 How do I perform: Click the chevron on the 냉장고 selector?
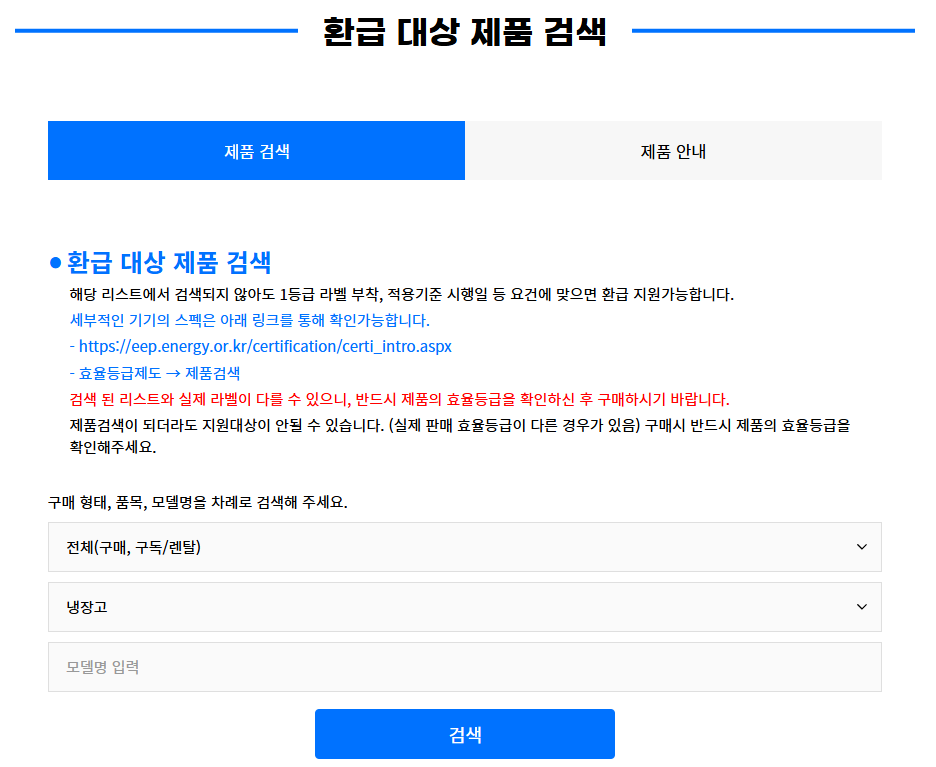pyautogui.click(x=862, y=607)
